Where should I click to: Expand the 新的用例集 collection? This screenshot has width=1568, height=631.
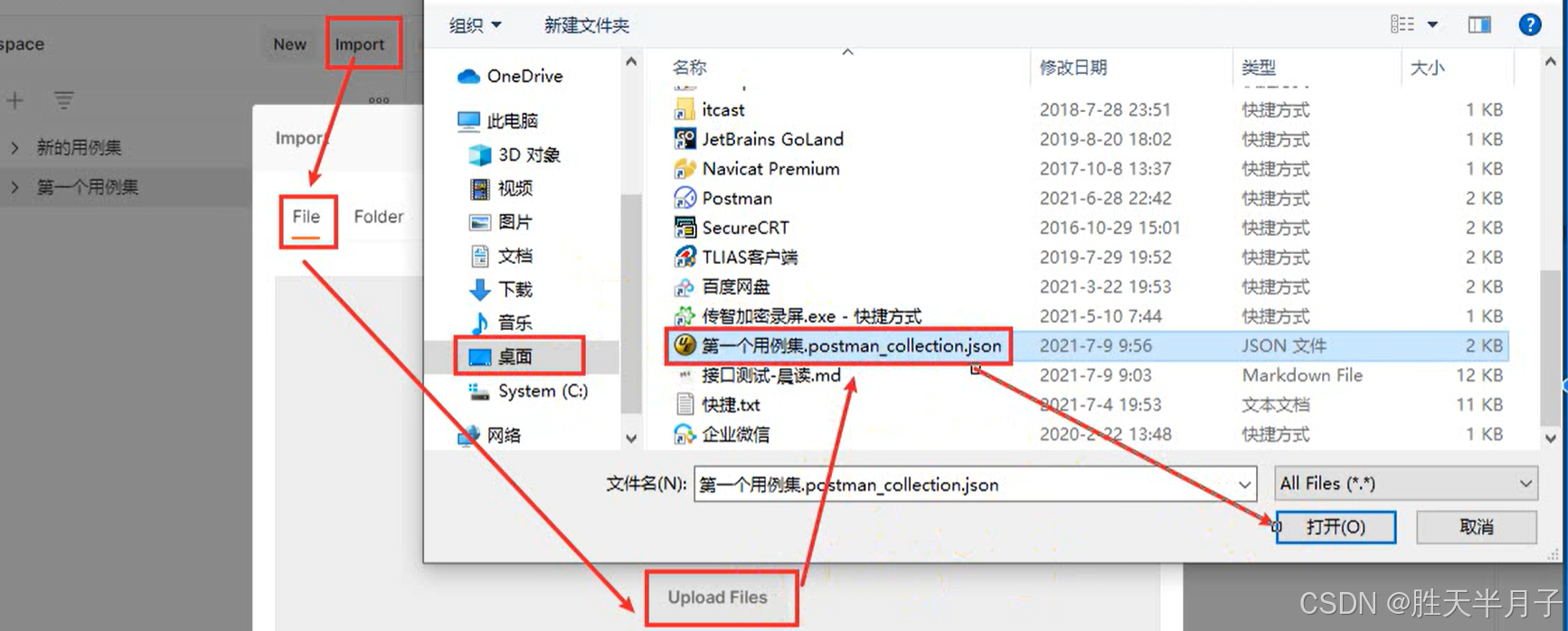[14, 147]
